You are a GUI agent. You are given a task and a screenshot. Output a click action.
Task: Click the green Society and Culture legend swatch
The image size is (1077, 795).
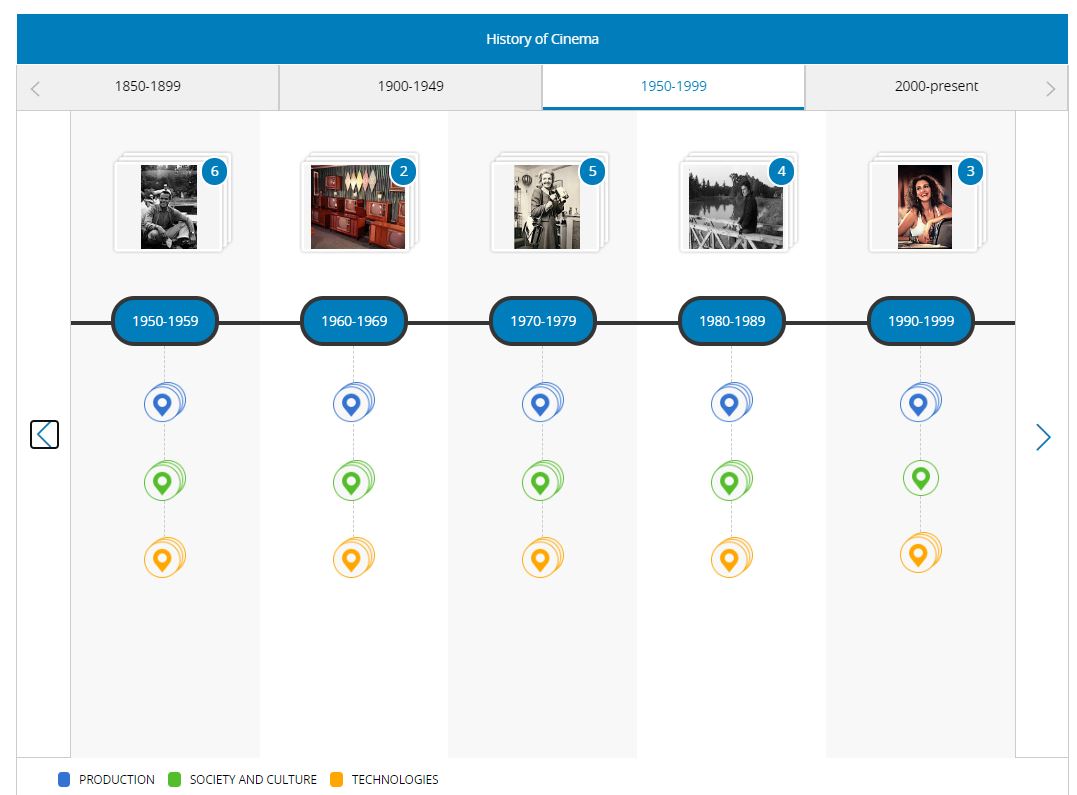tap(174, 779)
